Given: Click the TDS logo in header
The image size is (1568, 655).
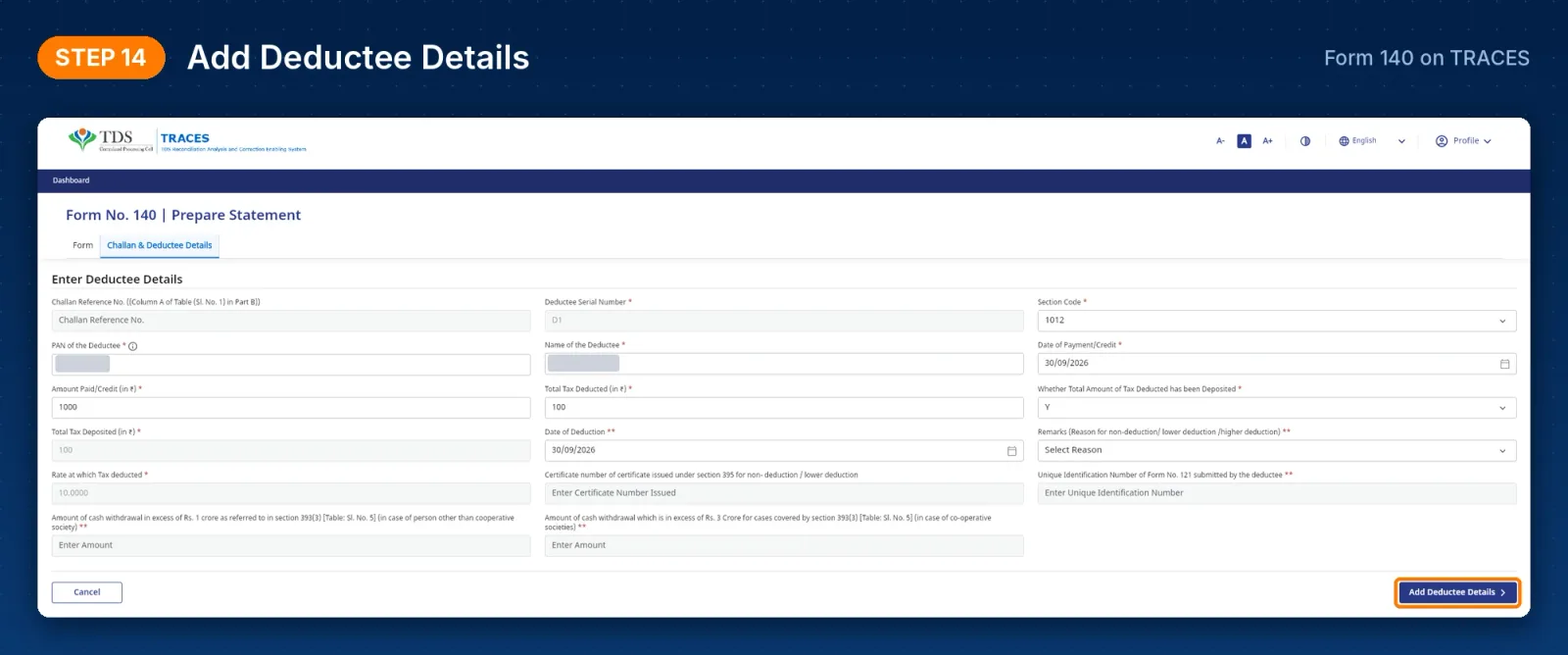Looking at the screenshot, I should click(x=111, y=140).
